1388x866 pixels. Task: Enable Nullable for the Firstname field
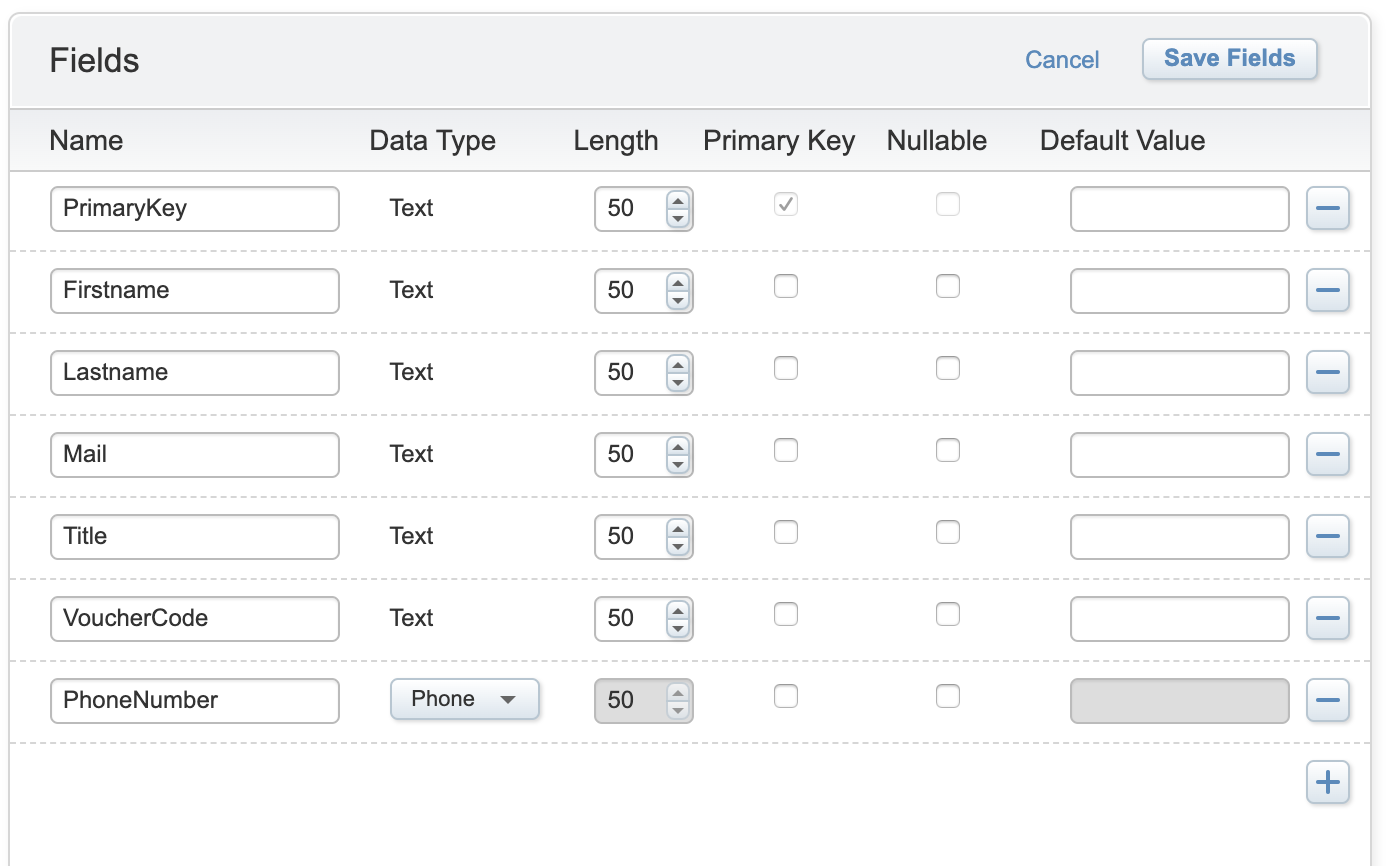point(948,287)
